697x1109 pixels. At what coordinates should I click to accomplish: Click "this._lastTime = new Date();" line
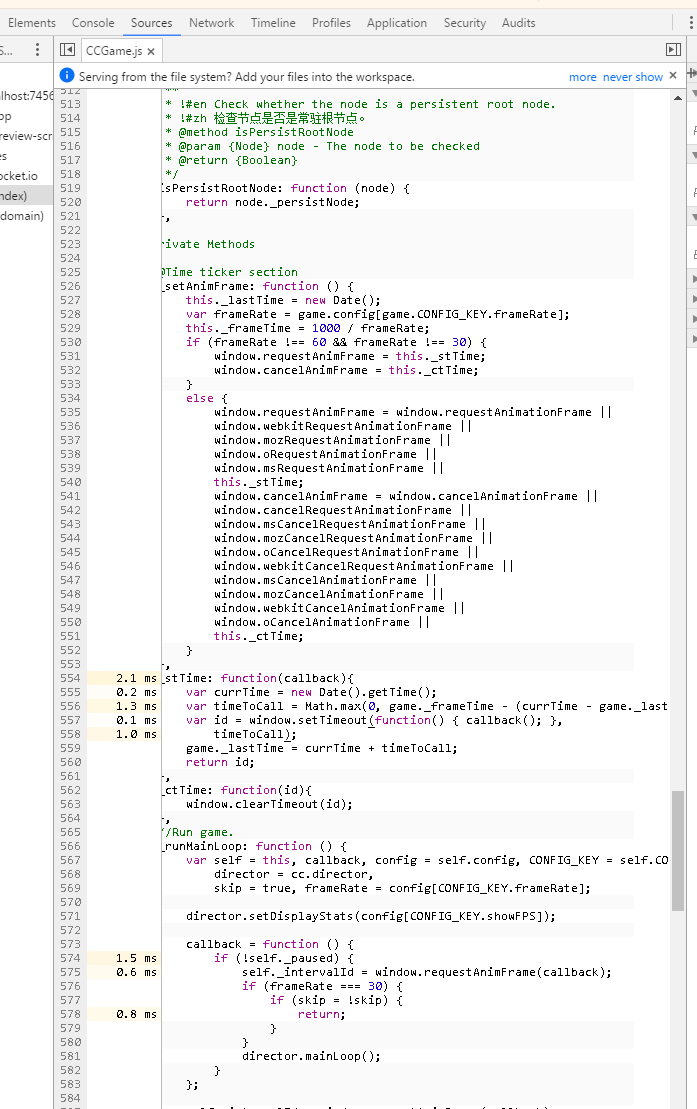point(283,300)
